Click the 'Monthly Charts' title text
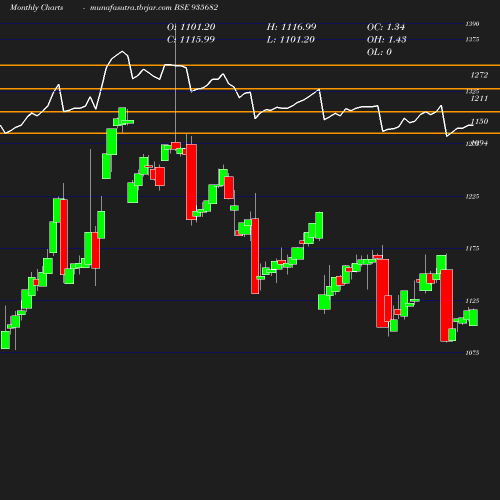Screen dimensions: 500x500 point(36,8)
